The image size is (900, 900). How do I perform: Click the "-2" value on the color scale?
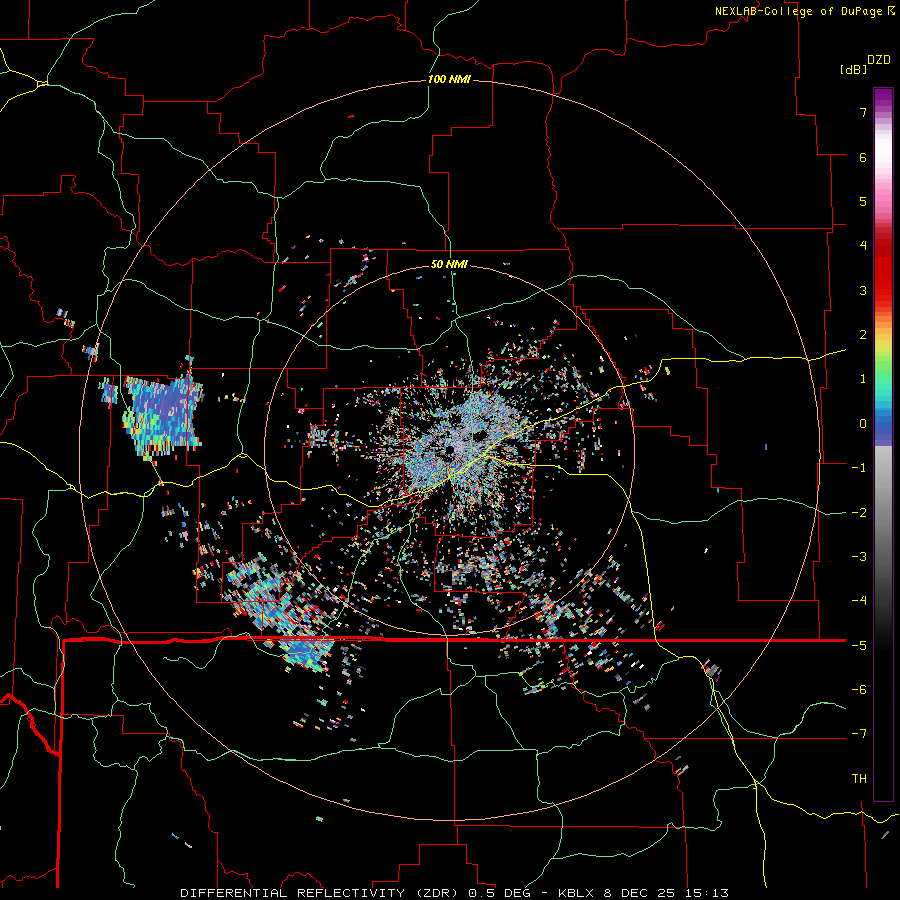859,513
